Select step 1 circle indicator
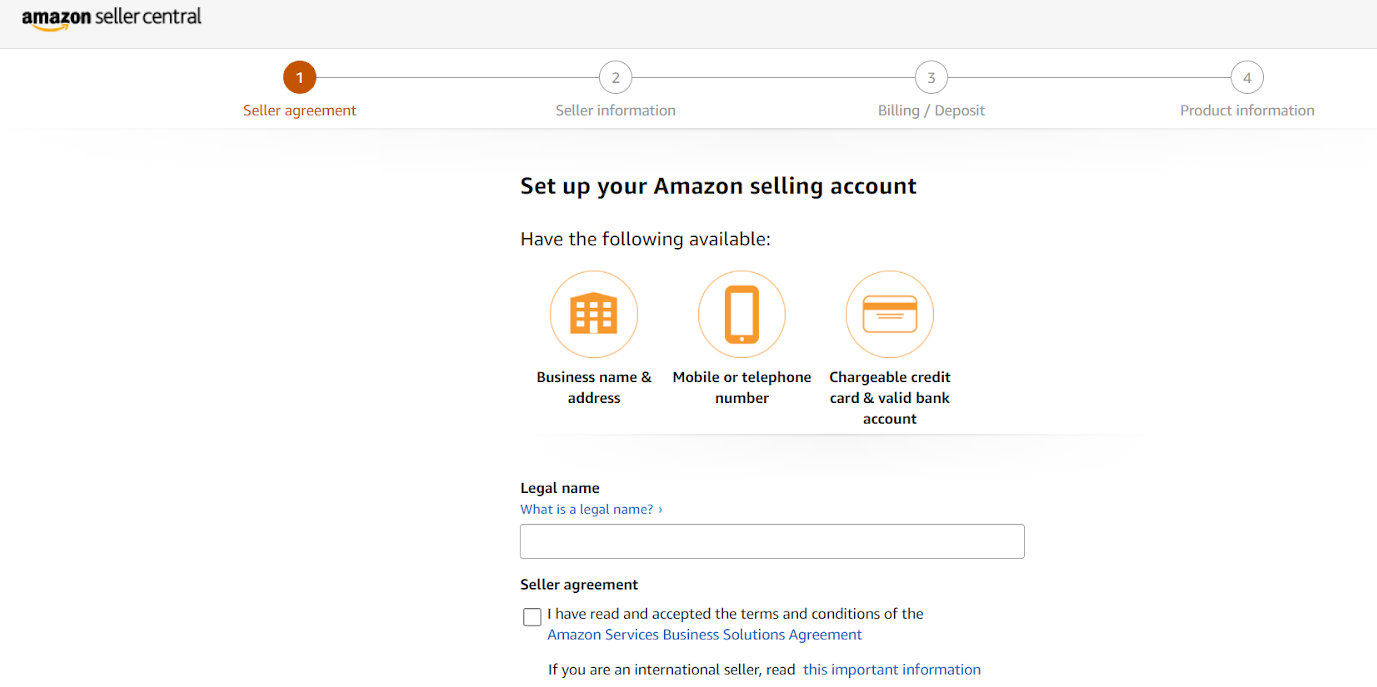 [299, 77]
